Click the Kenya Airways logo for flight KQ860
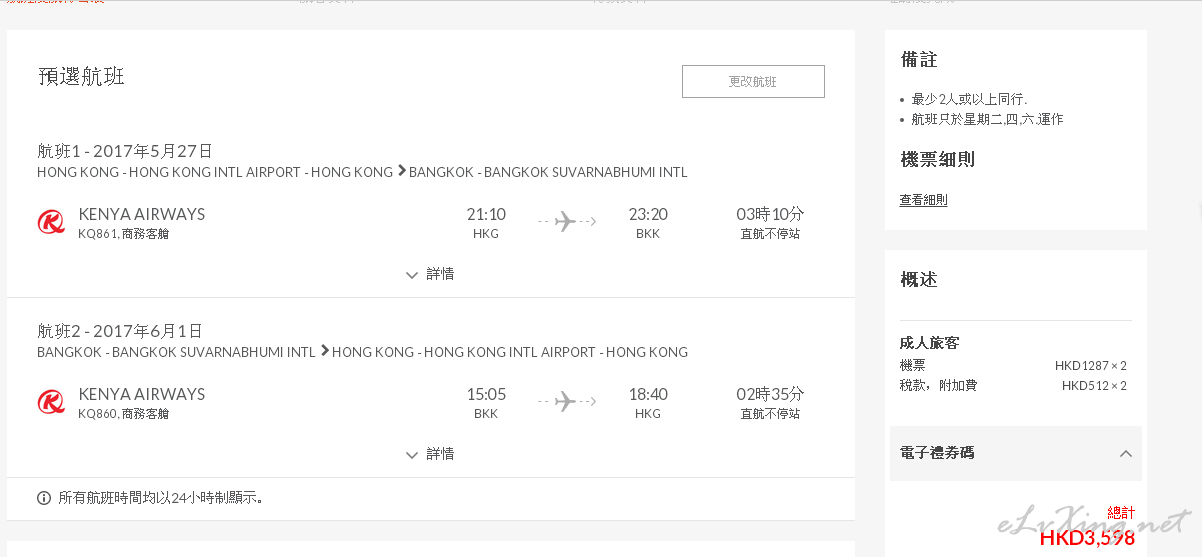The height and width of the screenshot is (557, 1202). pyautogui.click(x=51, y=402)
